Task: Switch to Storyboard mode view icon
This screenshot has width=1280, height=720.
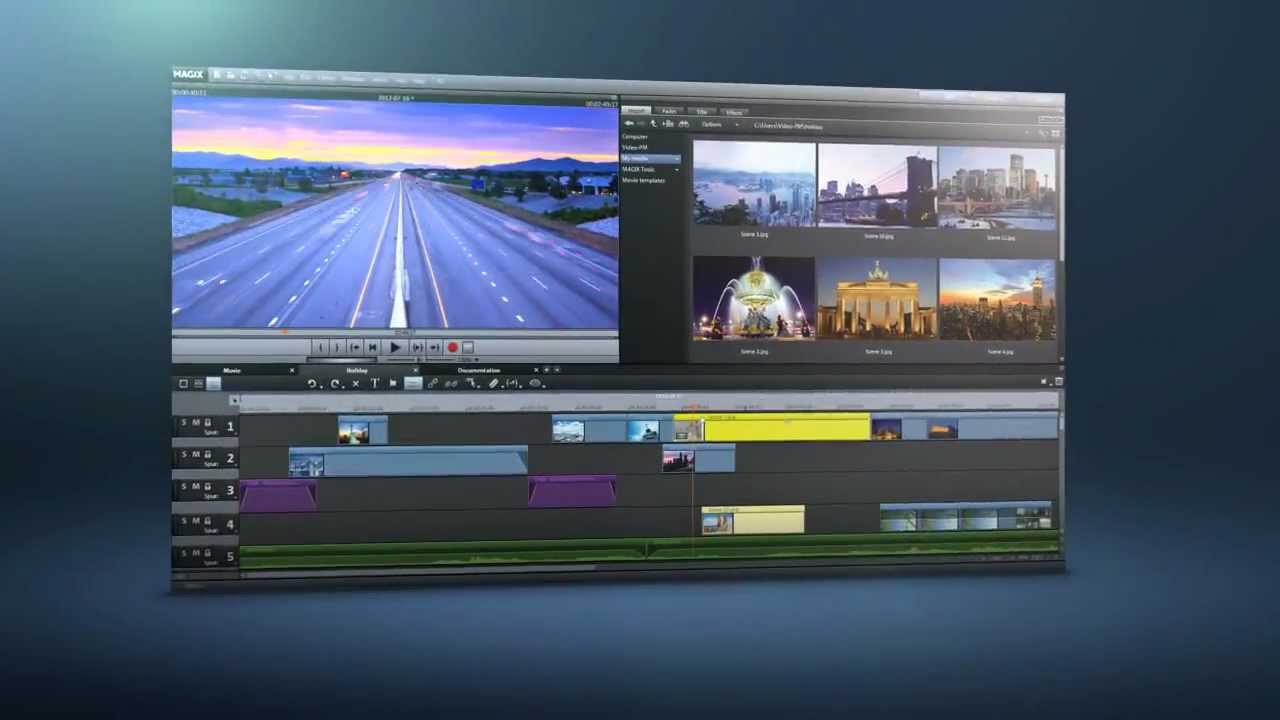Action: tap(183, 383)
